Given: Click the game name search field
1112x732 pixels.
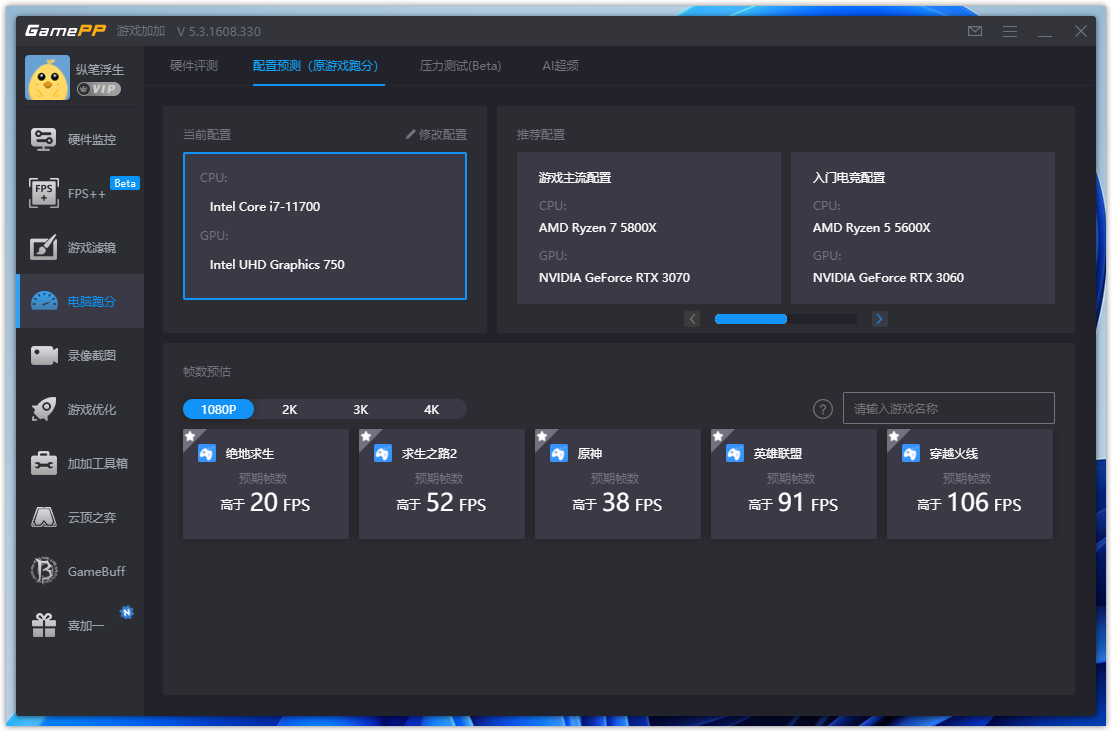Looking at the screenshot, I should 948,408.
